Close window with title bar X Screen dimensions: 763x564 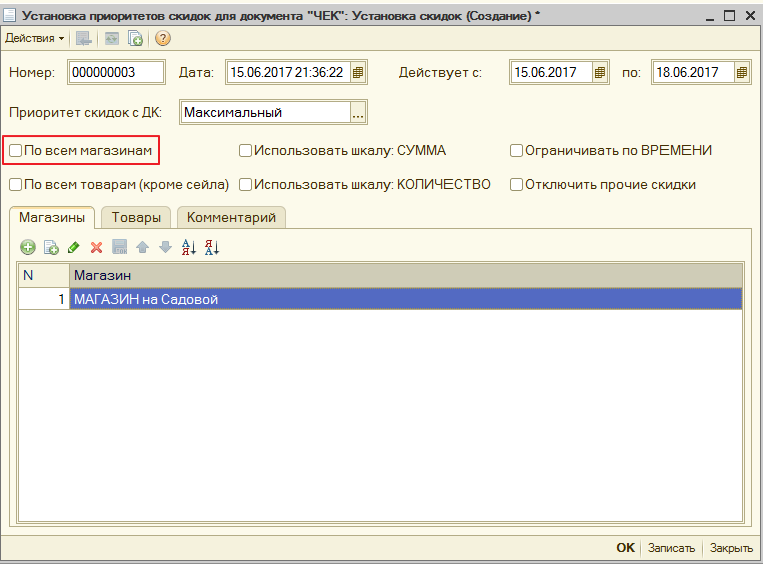coord(750,16)
